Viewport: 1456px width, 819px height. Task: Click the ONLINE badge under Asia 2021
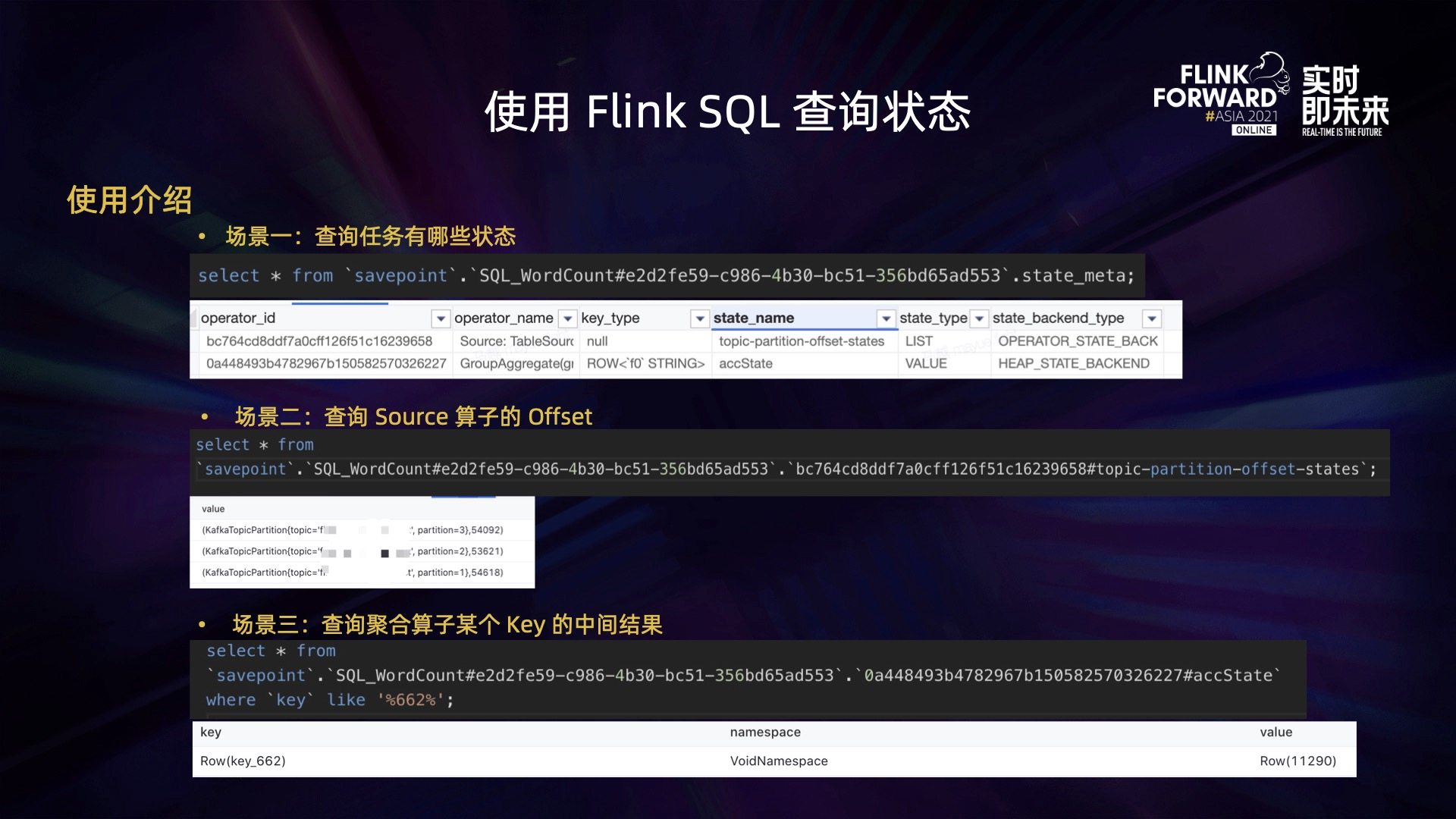[x=1254, y=130]
